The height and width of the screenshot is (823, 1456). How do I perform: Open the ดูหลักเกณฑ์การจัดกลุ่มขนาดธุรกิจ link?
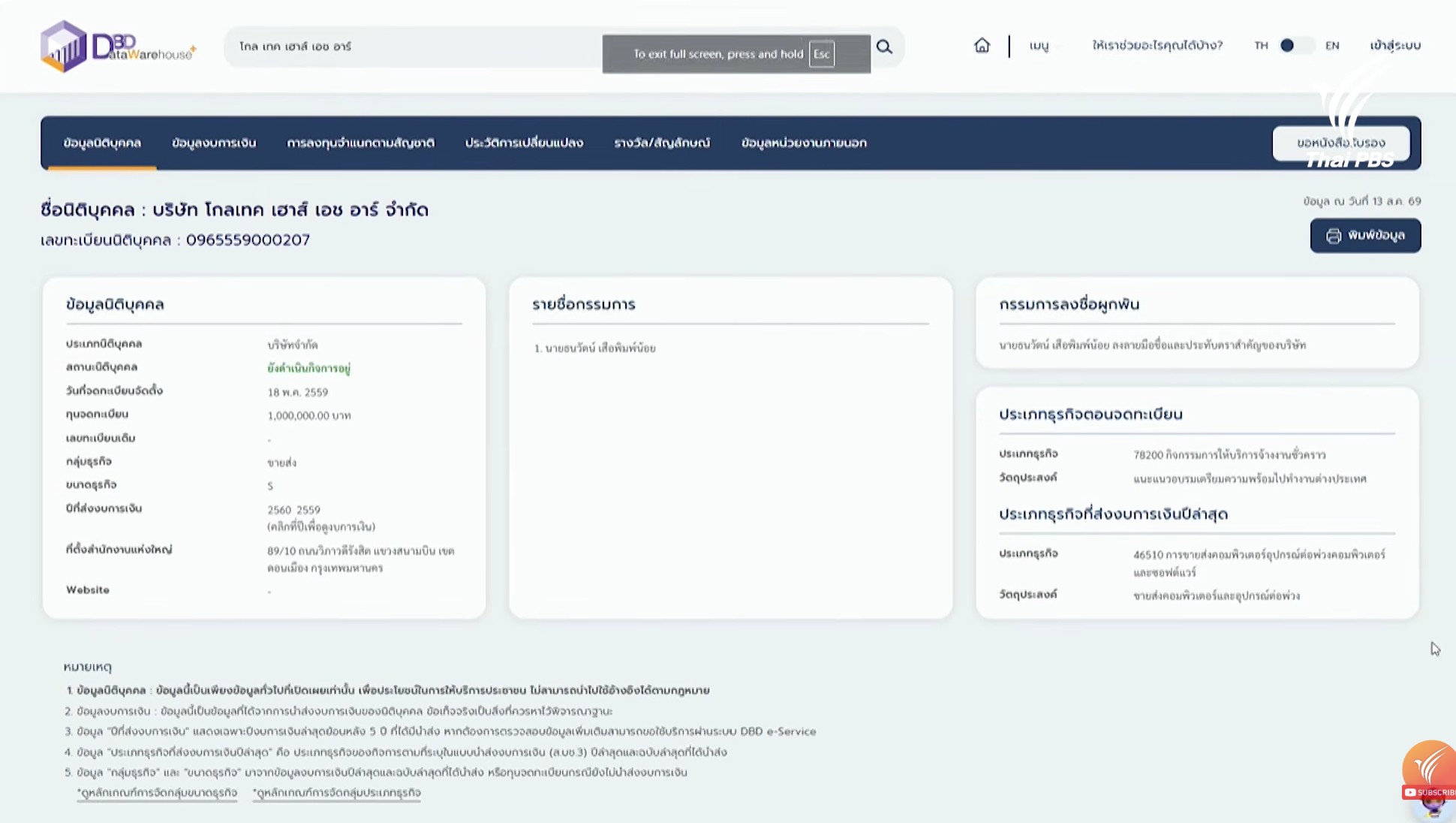tap(158, 793)
